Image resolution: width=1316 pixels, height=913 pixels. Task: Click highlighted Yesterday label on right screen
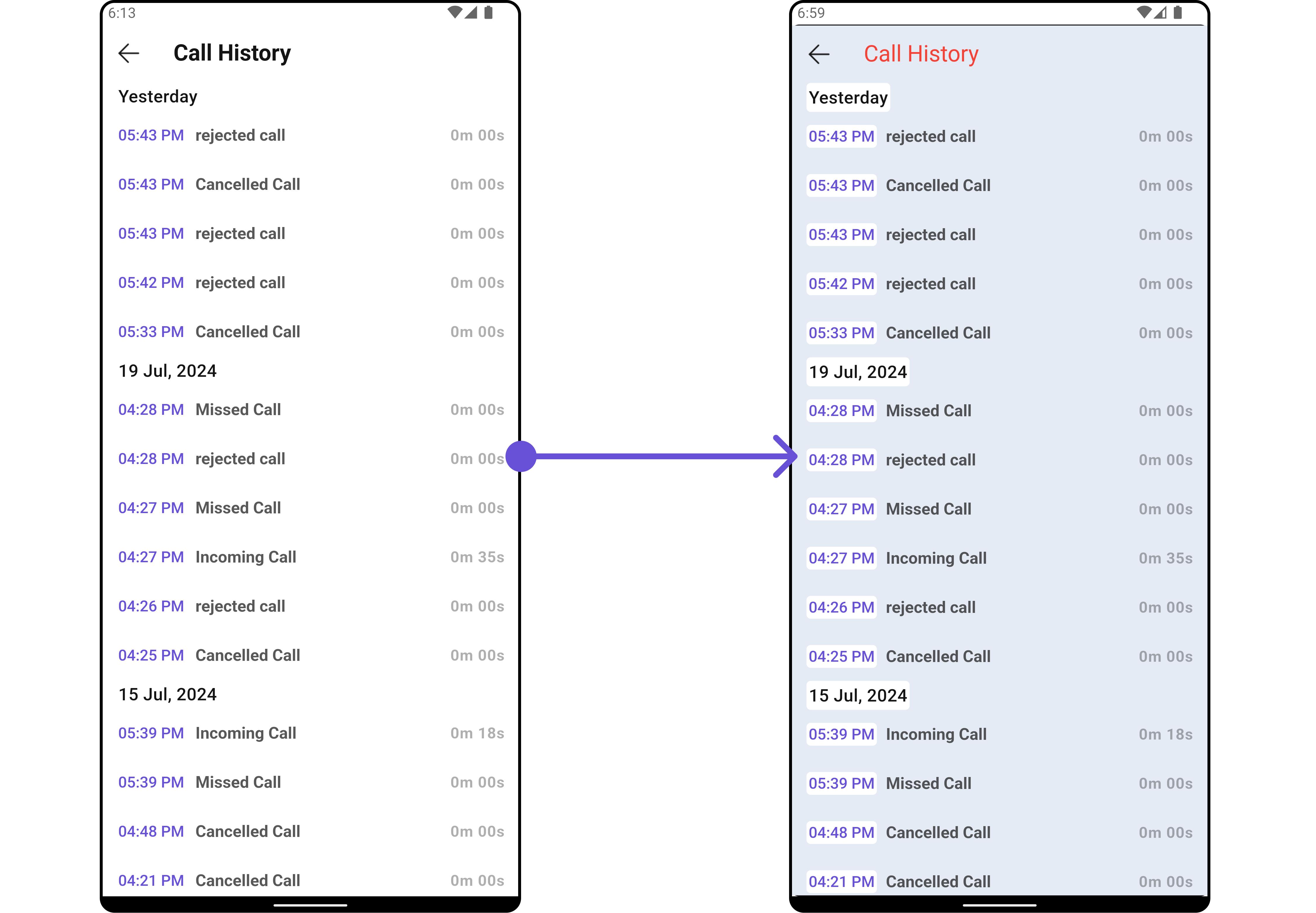(x=848, y=98)
